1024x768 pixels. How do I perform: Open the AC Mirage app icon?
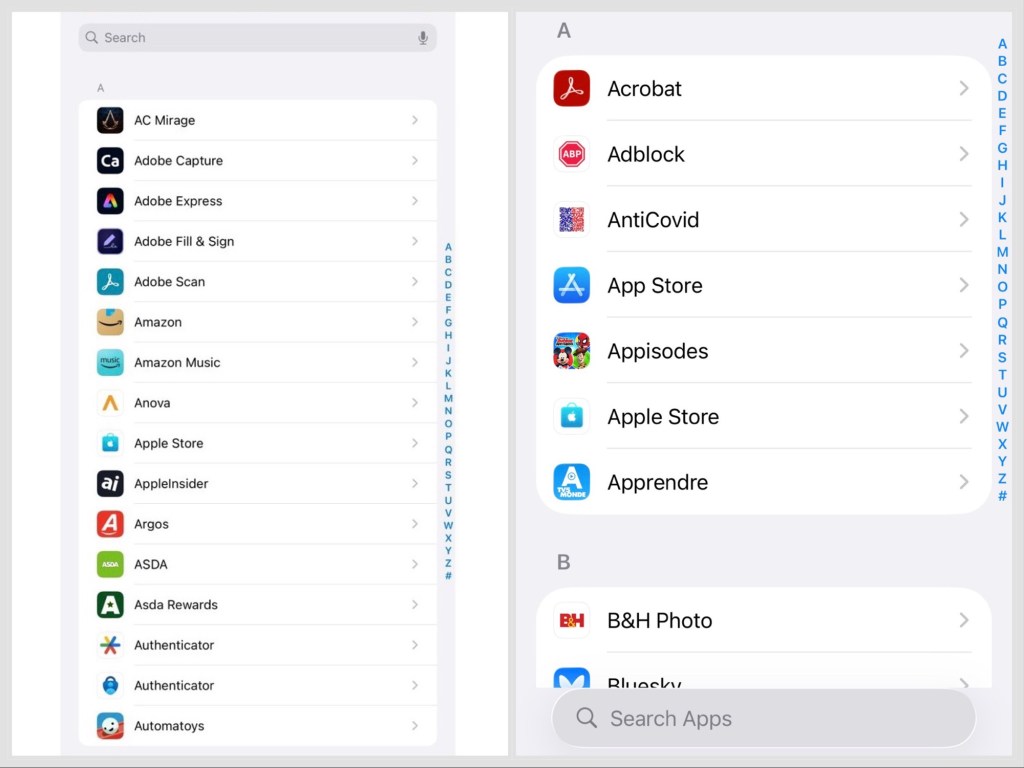pos(110,120)
